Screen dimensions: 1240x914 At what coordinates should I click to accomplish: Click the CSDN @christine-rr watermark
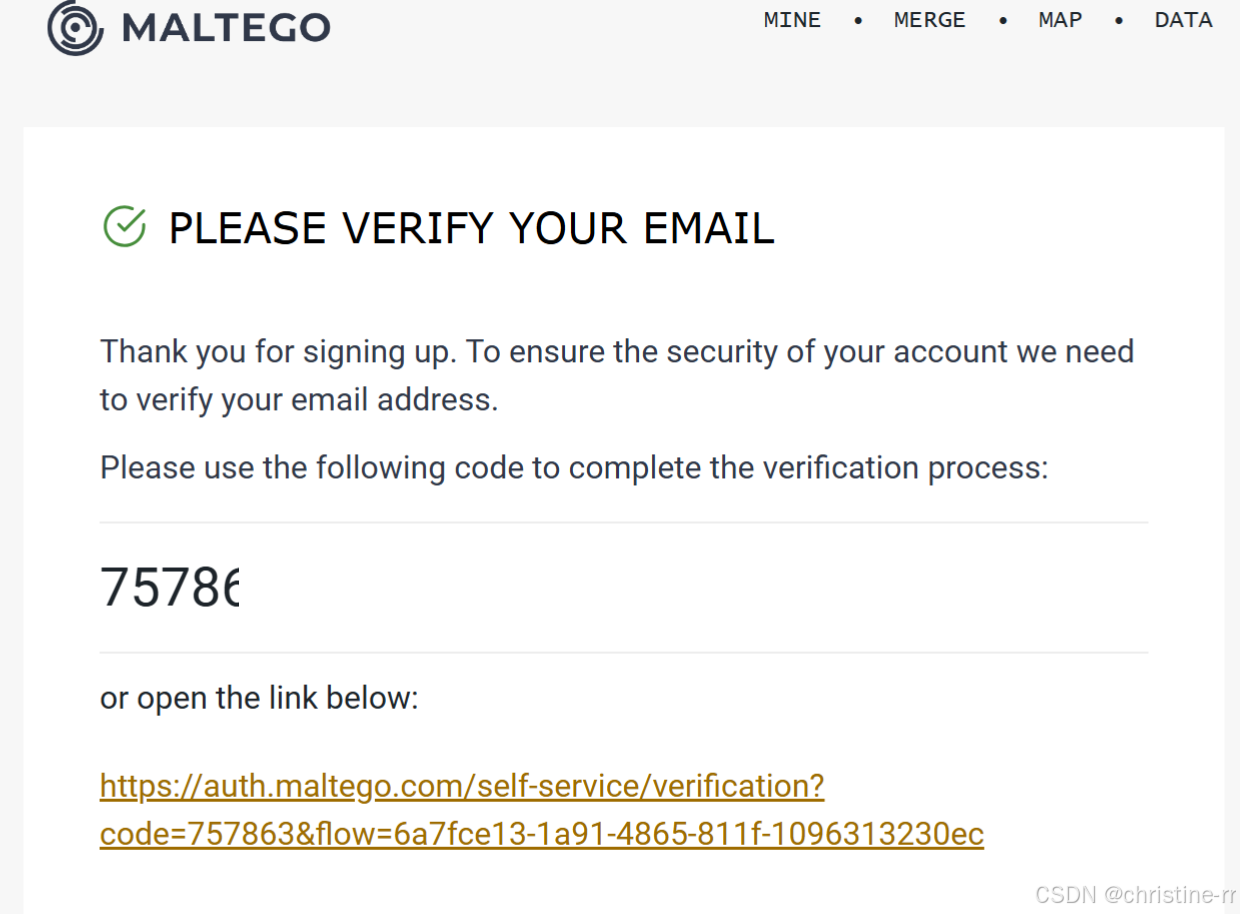(x=1135, y=894)
